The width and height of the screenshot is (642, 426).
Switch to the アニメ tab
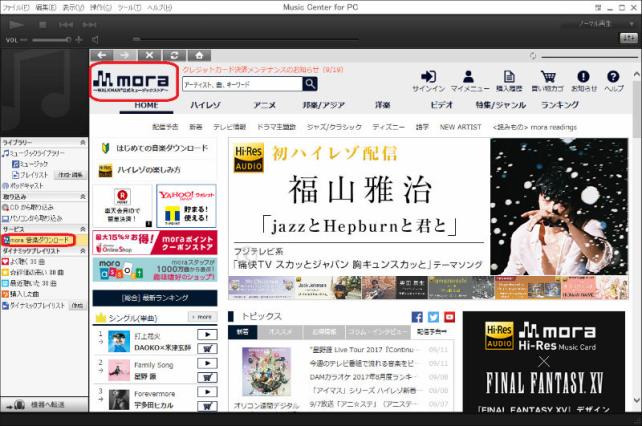click(264, 105)
